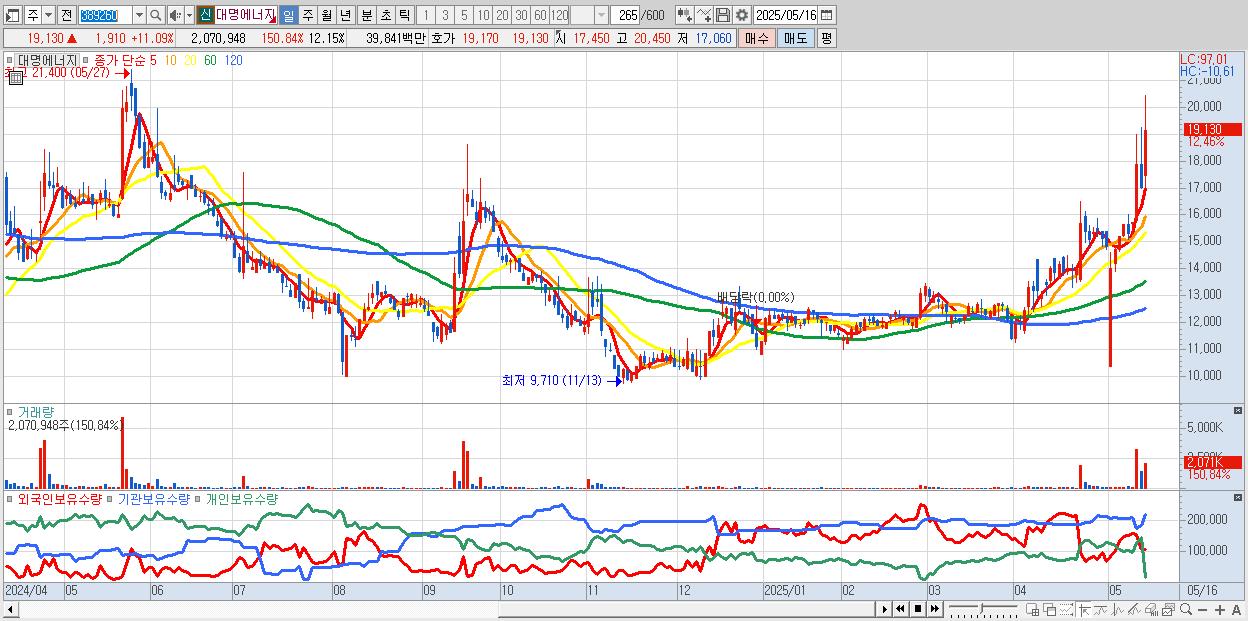Click the 대명에너지 chart legend label
Viewport: 1248px width, 621px height.
click(x=46, y=60)
